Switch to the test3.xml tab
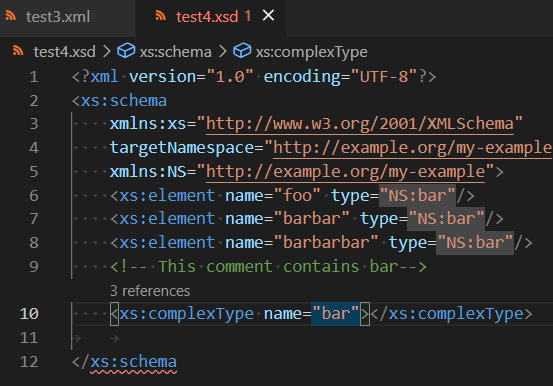 pos(58,17)
